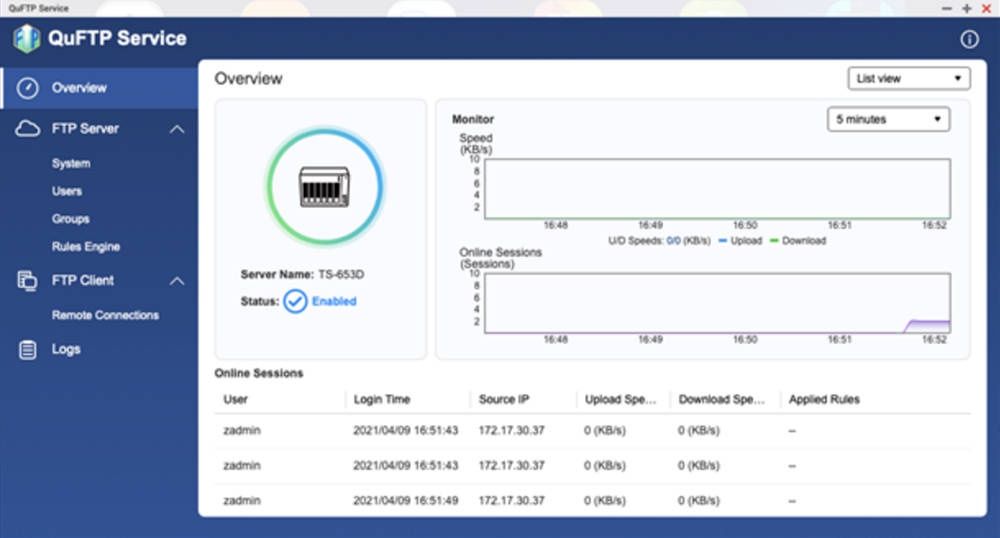Viewport: 1000px width, 538px height.
Task: Click Source IP in the 16:51:49 session row
Action: click(511, 501)
